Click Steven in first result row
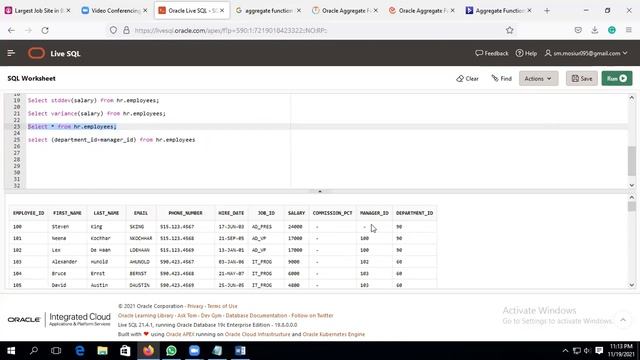 60,227
